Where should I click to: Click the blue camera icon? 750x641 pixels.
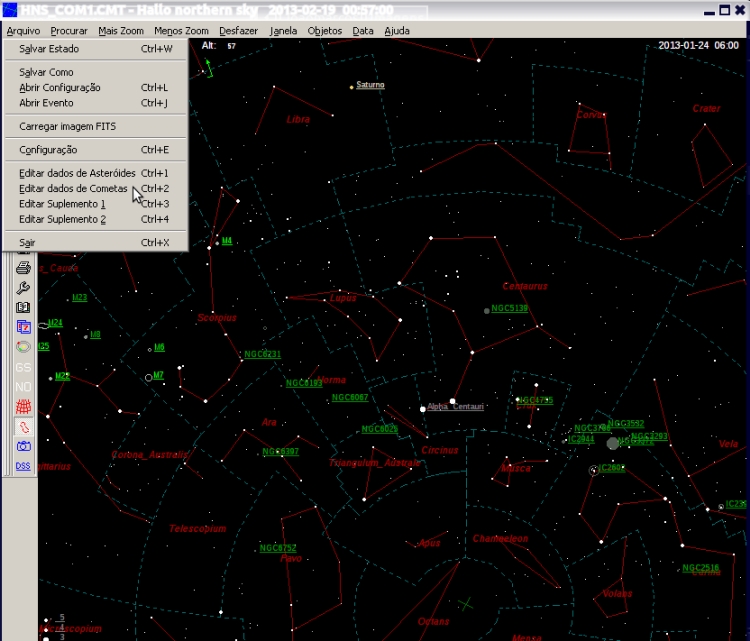pyautogui.click(x=23, y=446)
